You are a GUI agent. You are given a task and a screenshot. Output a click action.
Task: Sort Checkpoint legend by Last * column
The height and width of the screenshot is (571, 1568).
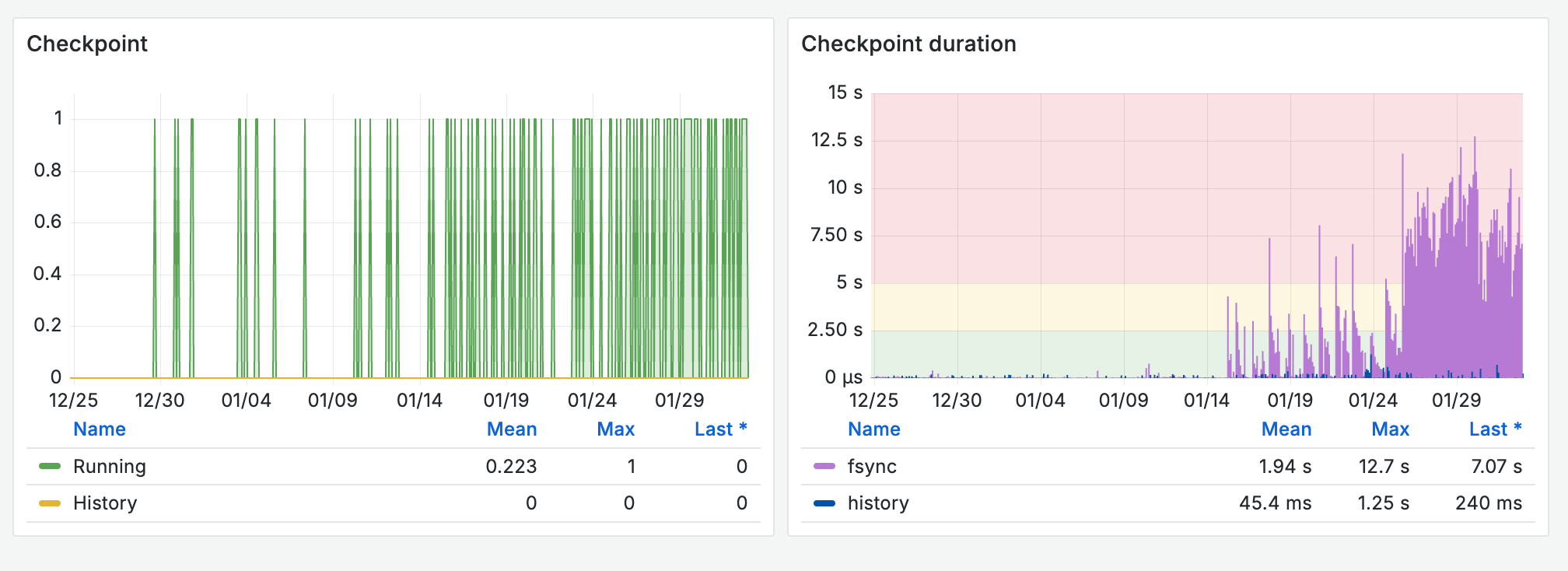coord(720,429)
